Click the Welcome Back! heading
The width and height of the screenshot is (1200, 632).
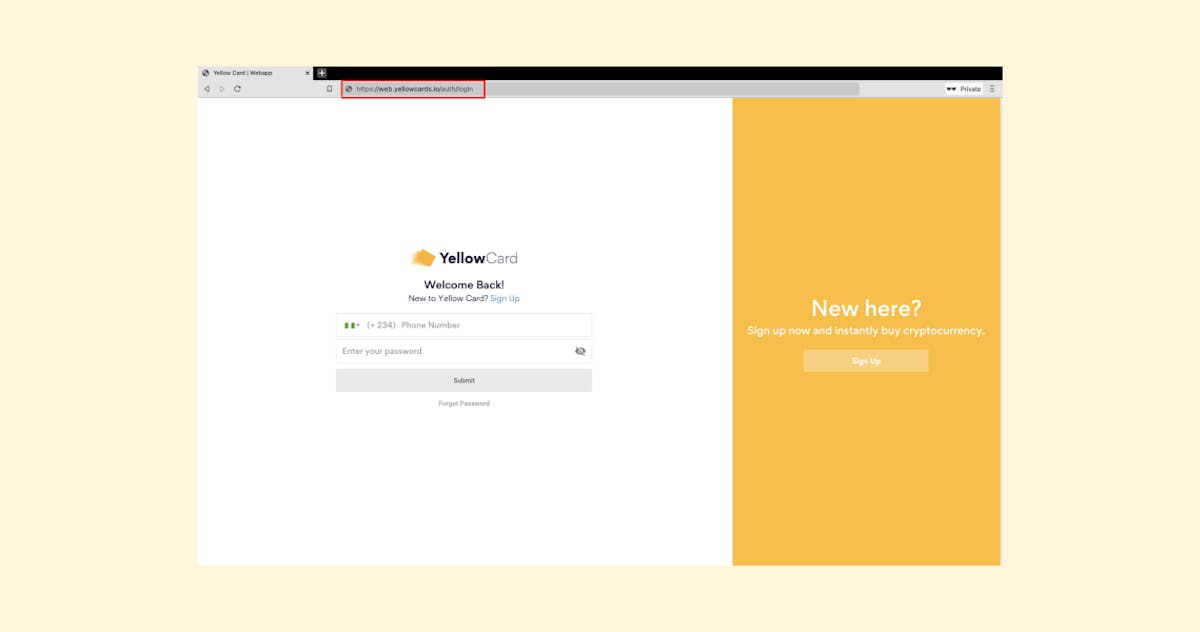click(464, 285)
